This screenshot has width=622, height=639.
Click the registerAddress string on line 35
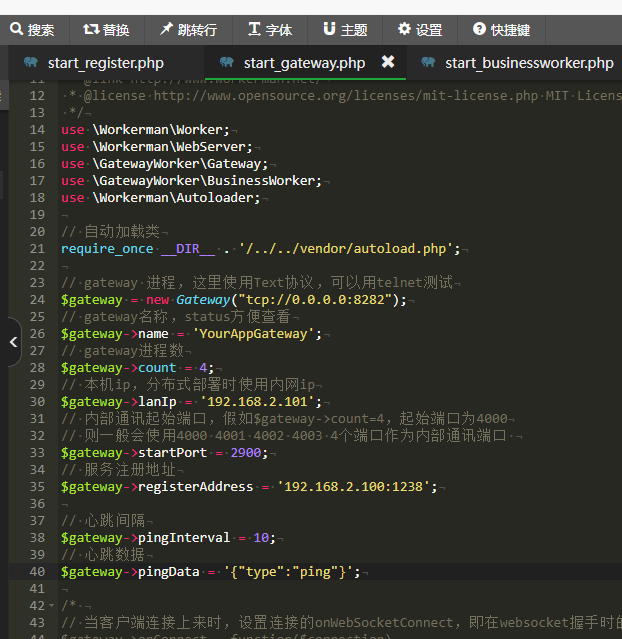click(356, 487)
